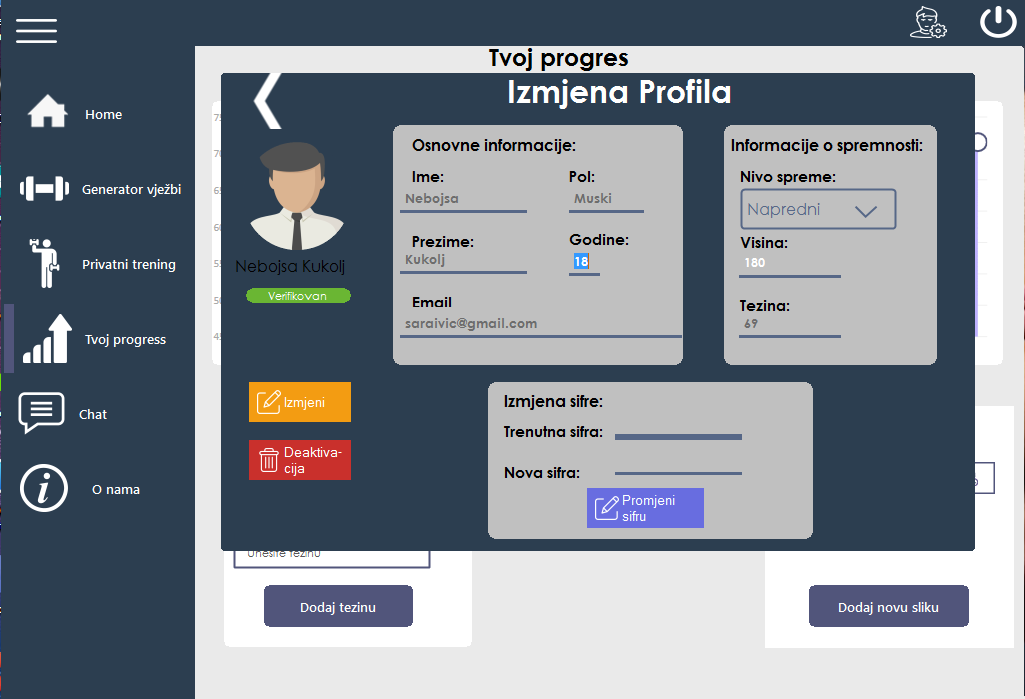Viewport: 1025px width, 699px height.
Task: Click the Privatni trening trainer icon
Action: tap(44, 263)
